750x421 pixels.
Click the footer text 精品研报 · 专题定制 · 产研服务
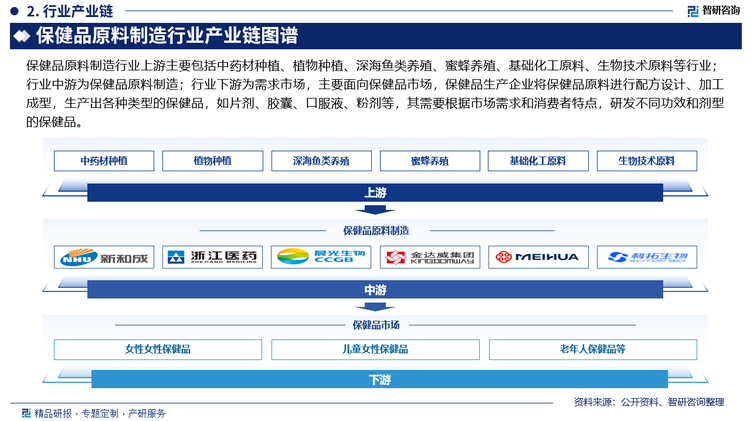coord(100,413)
